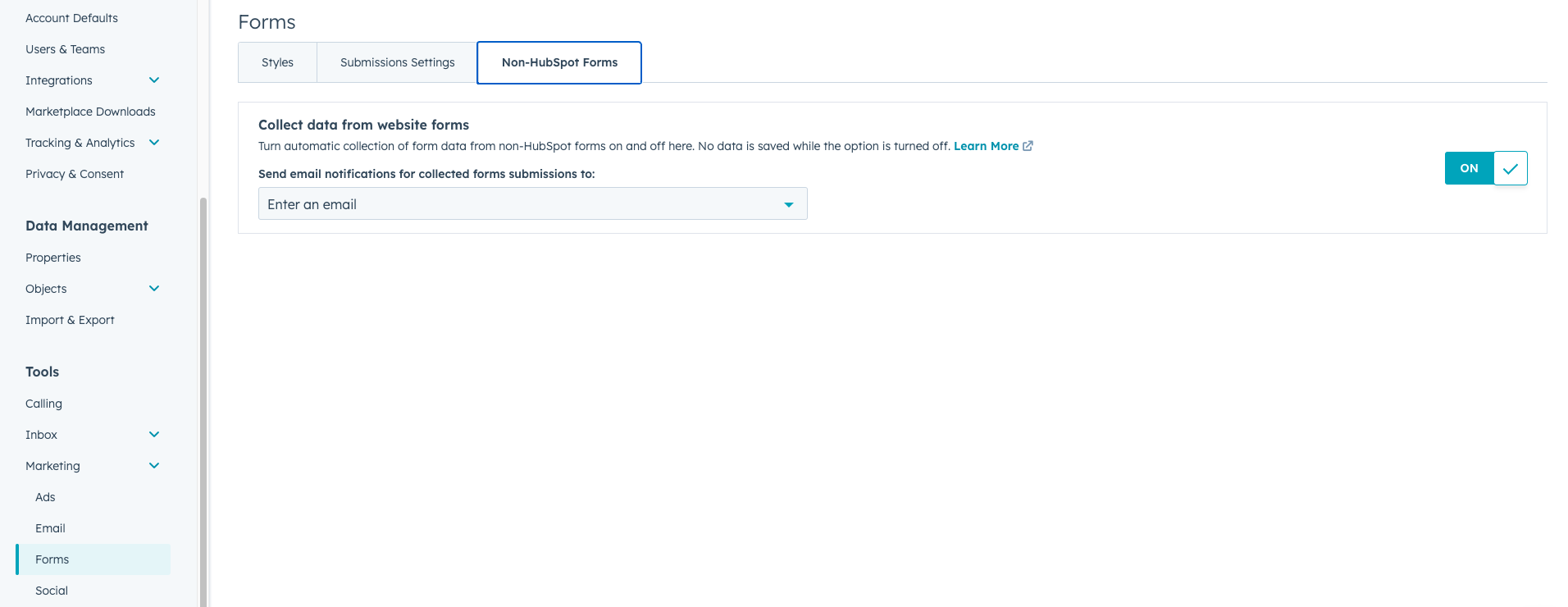This screenshot has height=607, width=1568.
Task: Open the Social settings page
Action: pyautogui.click(x=51, y=590)
